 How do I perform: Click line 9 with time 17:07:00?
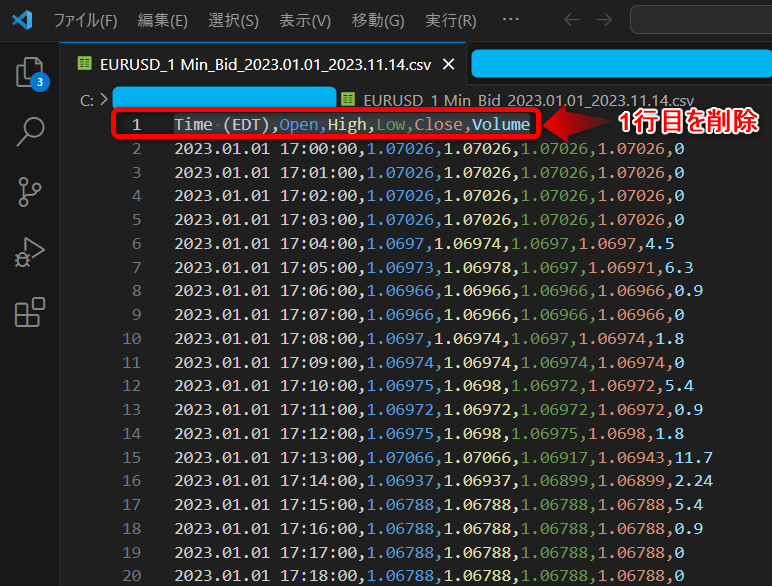tap(429, 315)
